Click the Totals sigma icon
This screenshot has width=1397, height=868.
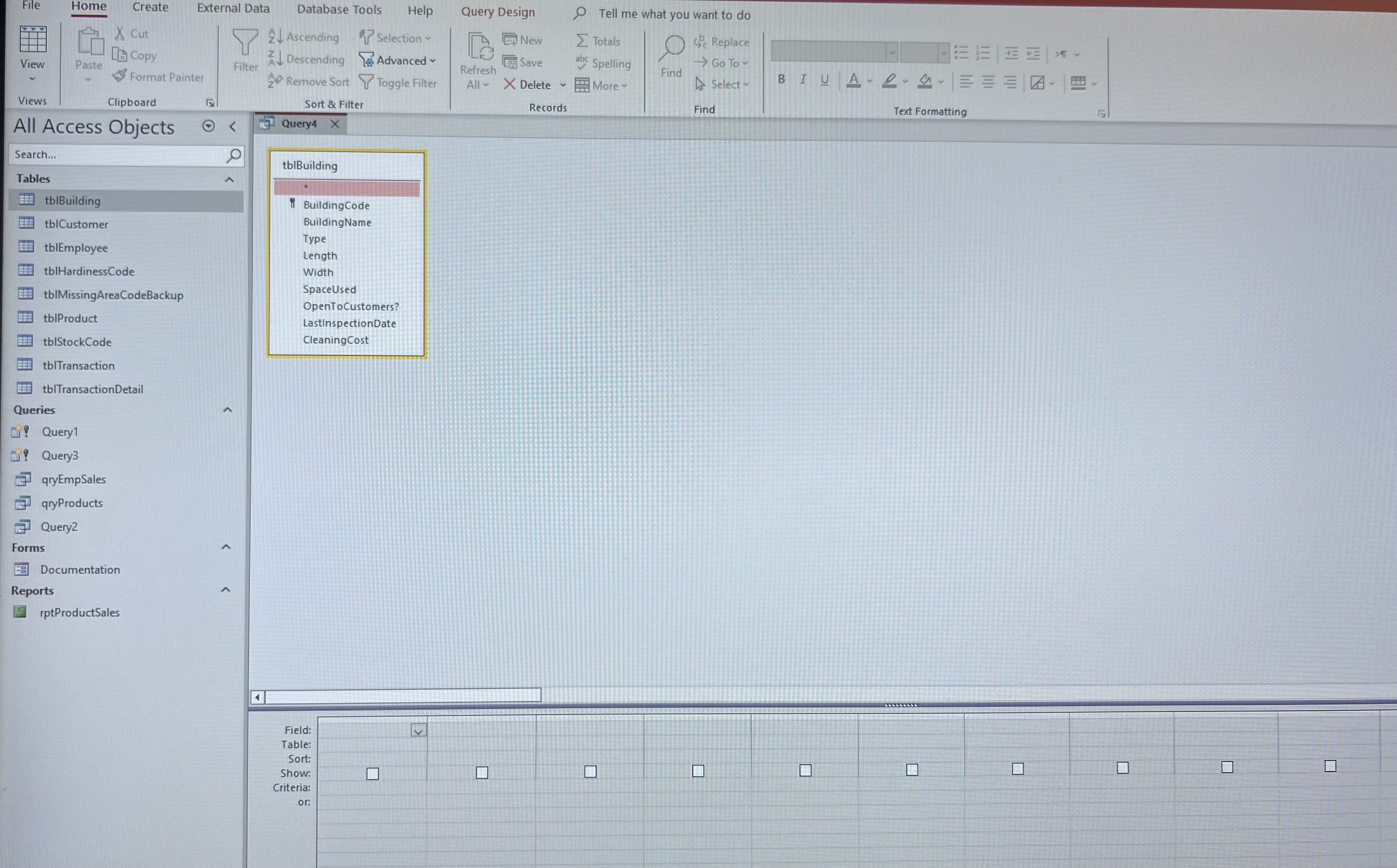pyautogui.click(x=582, y=41)
